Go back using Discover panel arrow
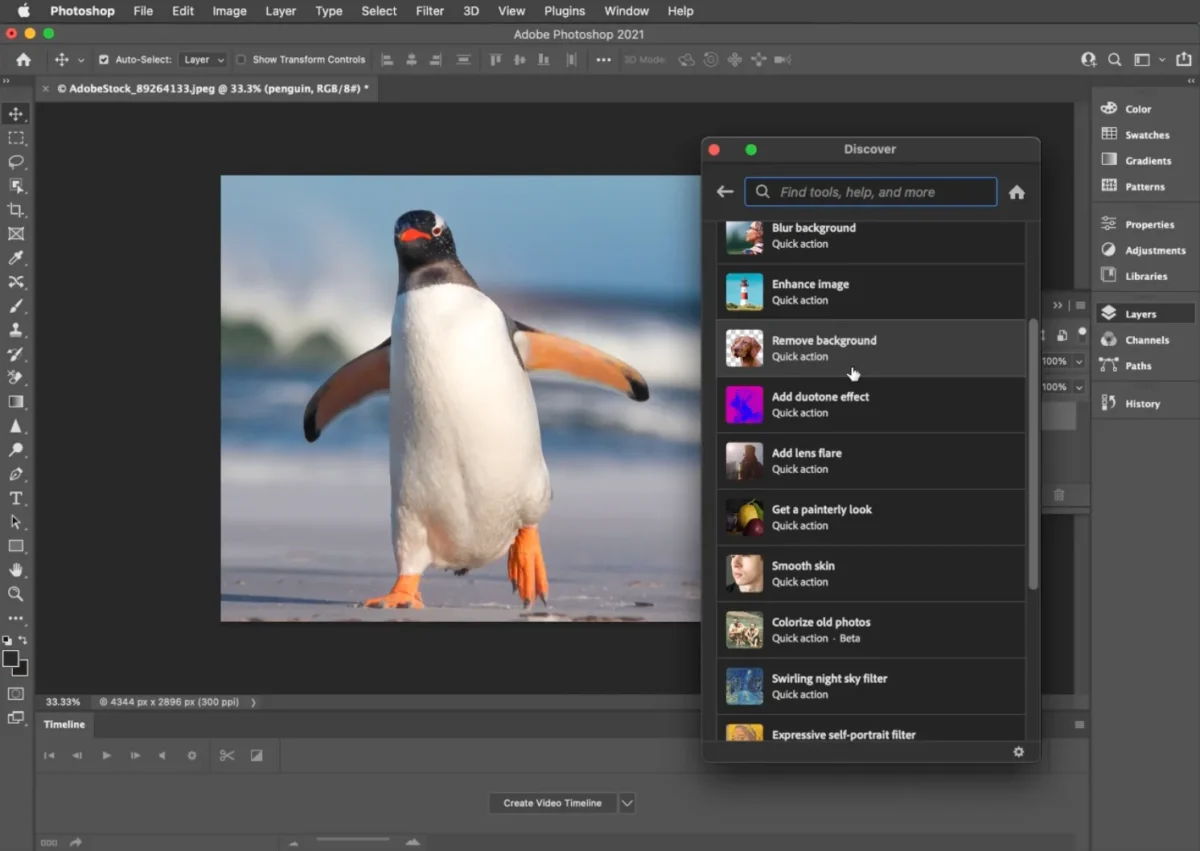Image resolution: width=1200 pixels, height=851 pixels. [x=725, y=192]
